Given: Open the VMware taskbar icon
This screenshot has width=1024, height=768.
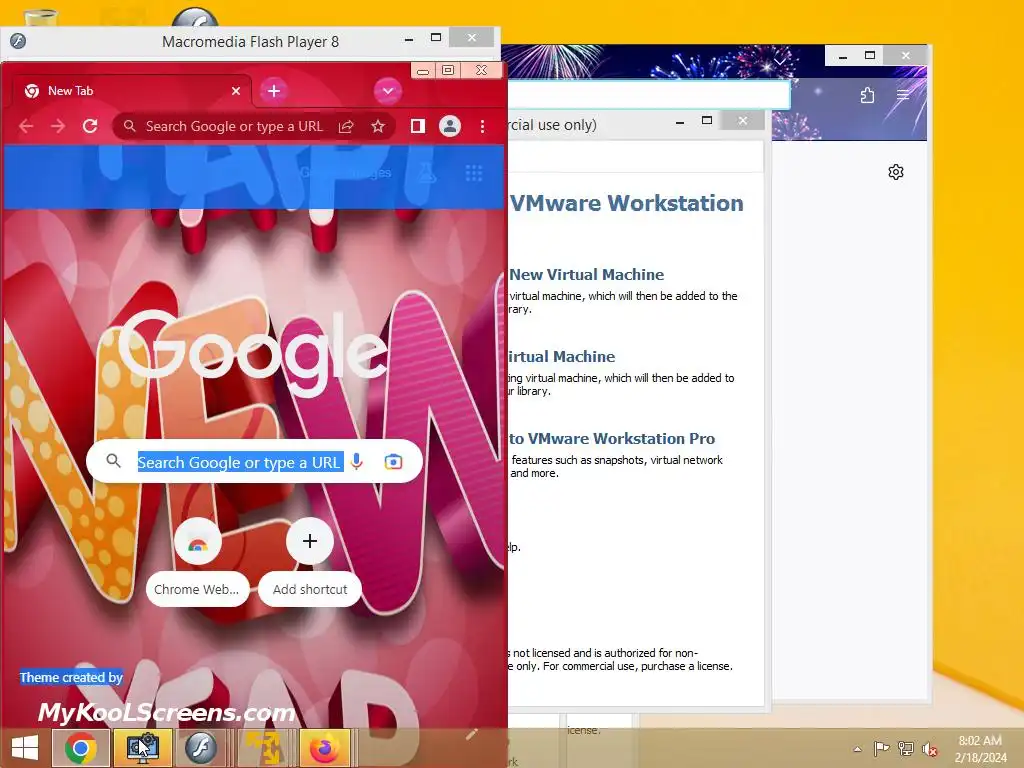Looking at the screenshot, I should click(142, 748).
